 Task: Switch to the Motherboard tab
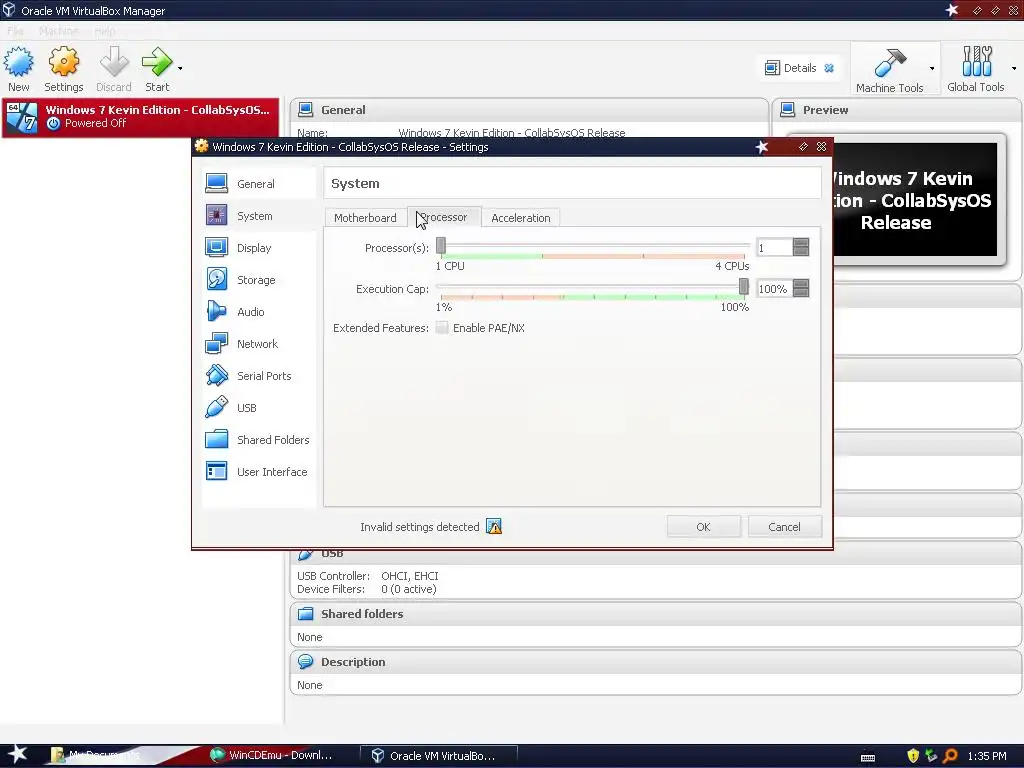tap(365, 218)
